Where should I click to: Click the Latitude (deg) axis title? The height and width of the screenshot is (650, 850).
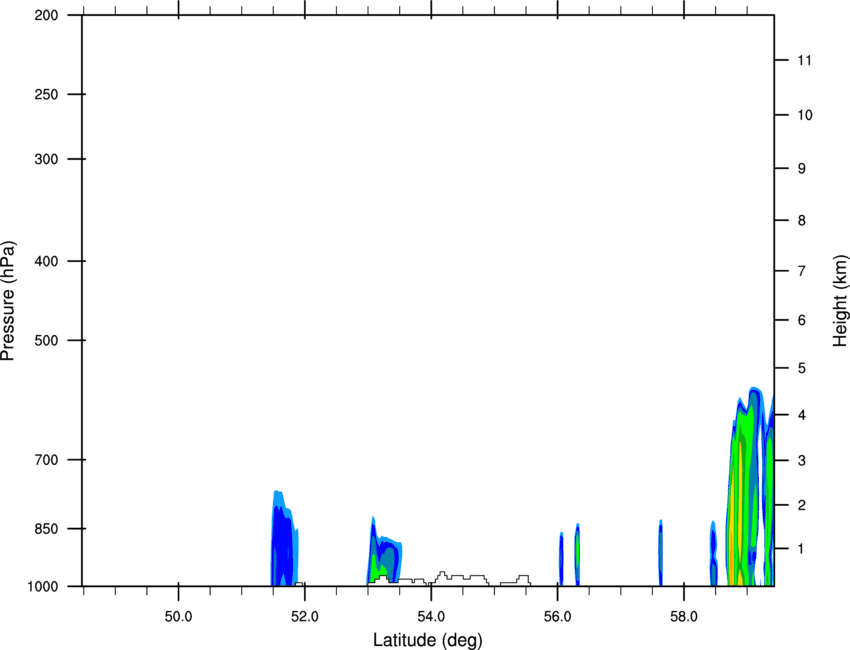(427, 640)
